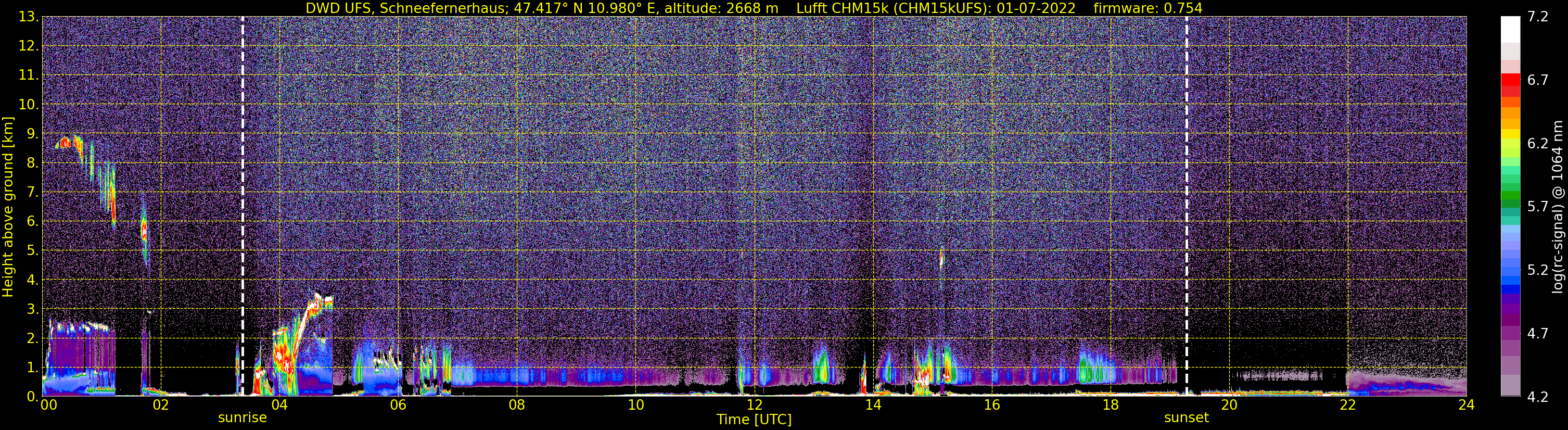The width and height of the screenshot is (1568, 430).
Task: Click the 'Height above ground [km]' axis label
Action: (x=7, y=207)
